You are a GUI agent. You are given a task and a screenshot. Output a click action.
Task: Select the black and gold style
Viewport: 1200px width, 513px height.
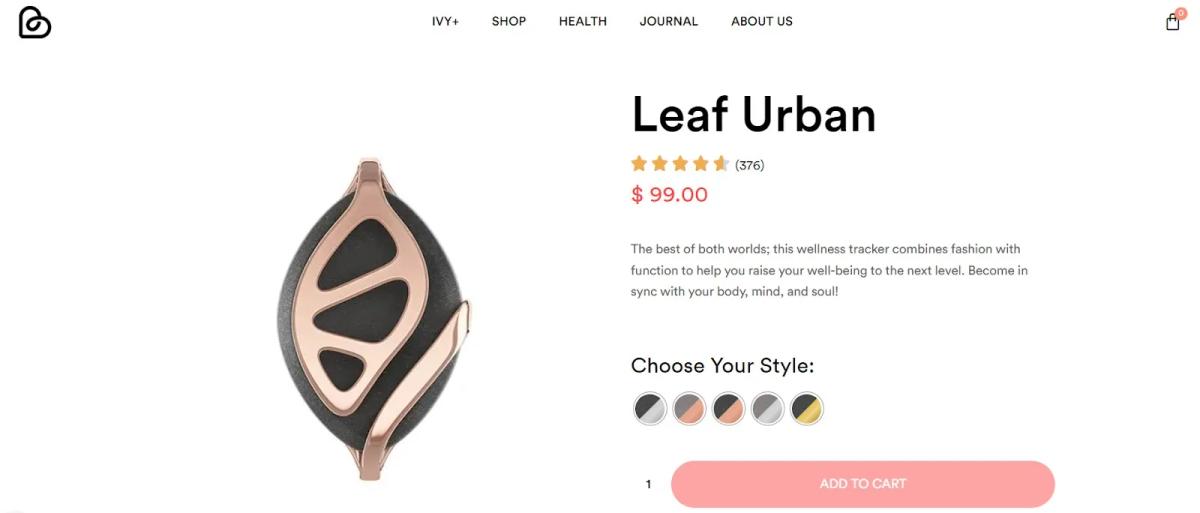[806, 408]
